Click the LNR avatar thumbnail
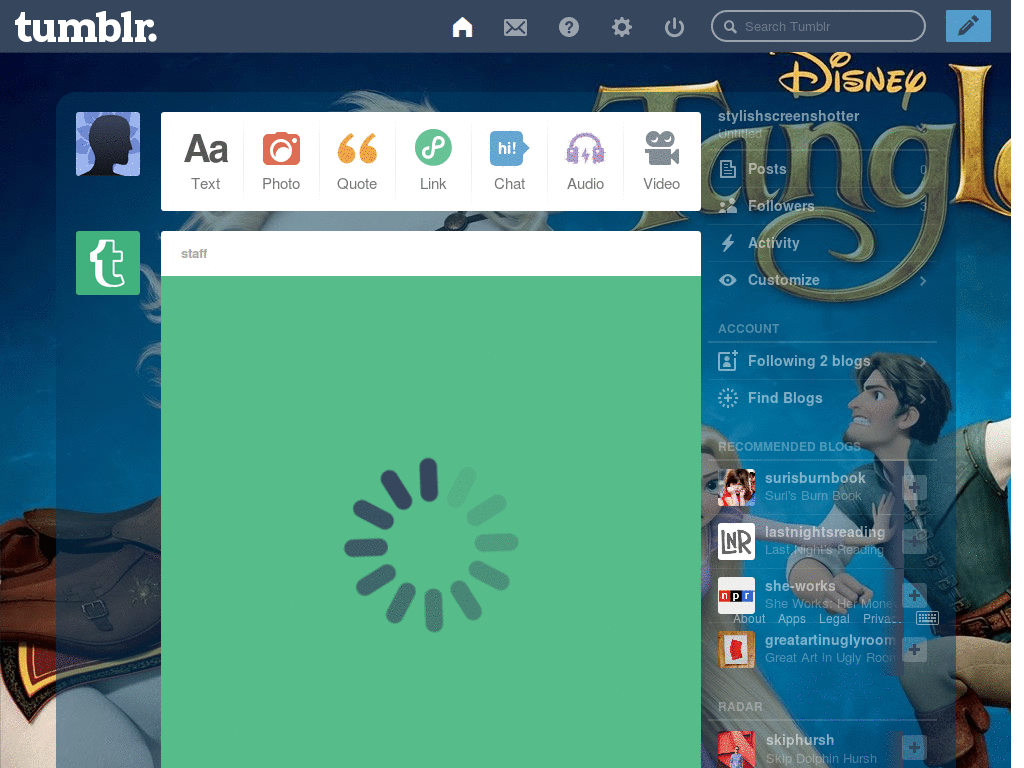Screen dimensions: 1024x768 tap(736, 541)
